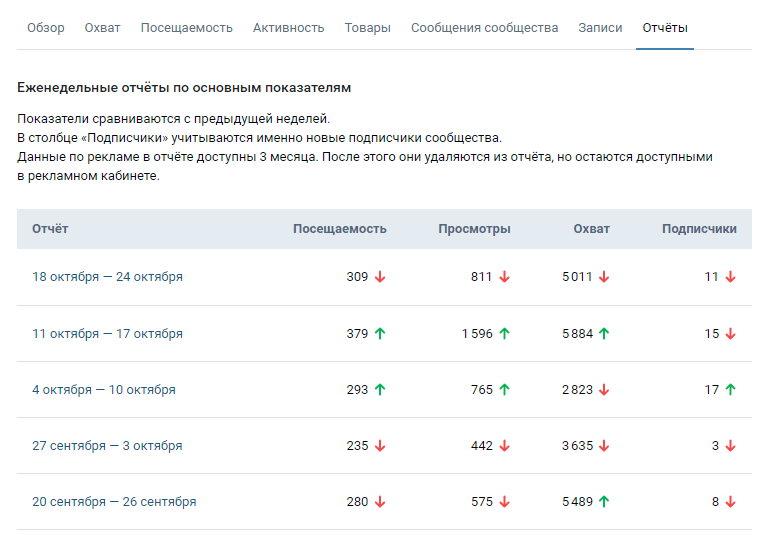Screen dimensions: 769x535
Task: Open the Обзор tab
Action: pos(46,28)
